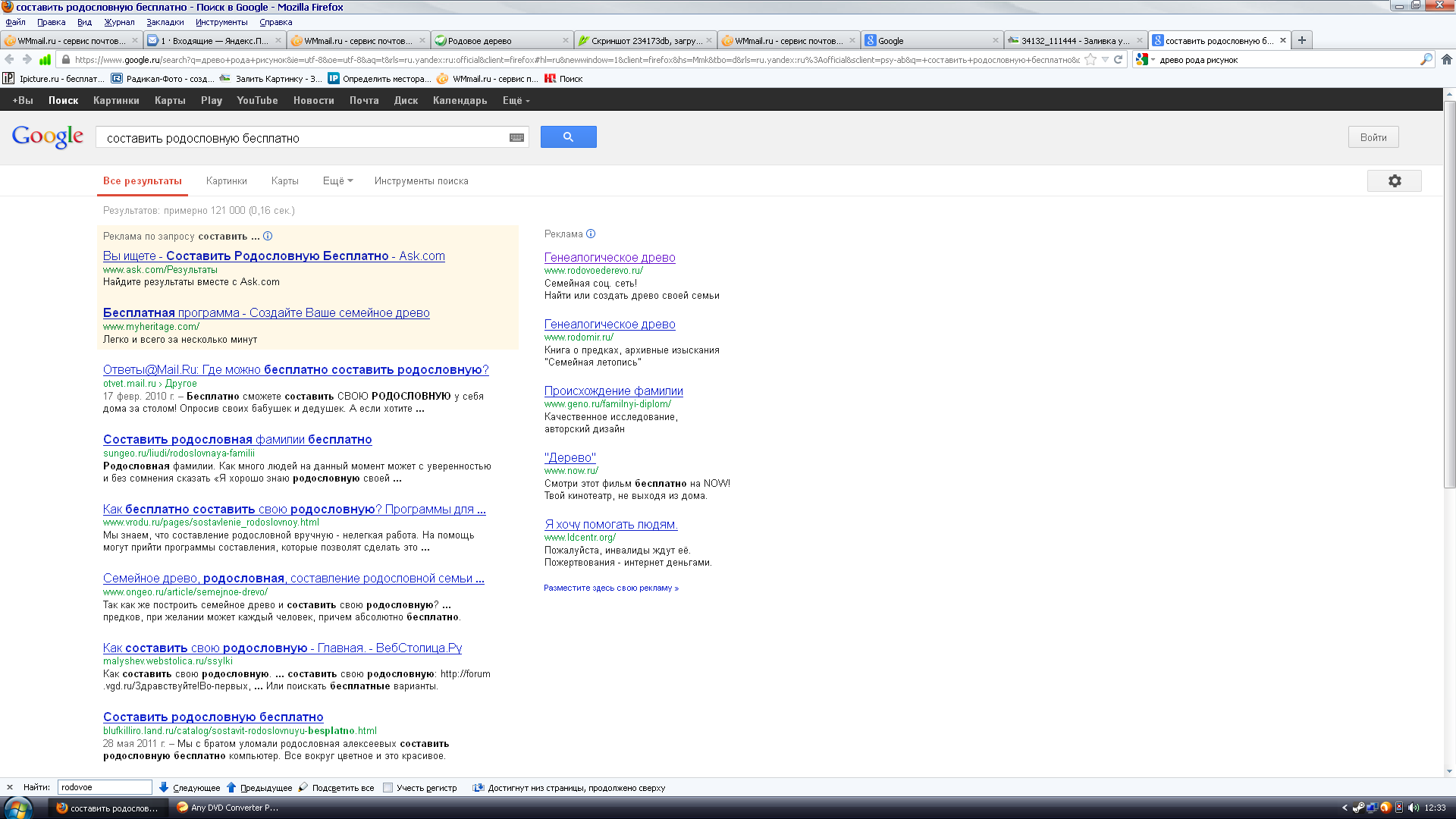The image size is (1456, 819).
Task: Bookmark this page with the star icon
Action: (x=1090, y=59)
